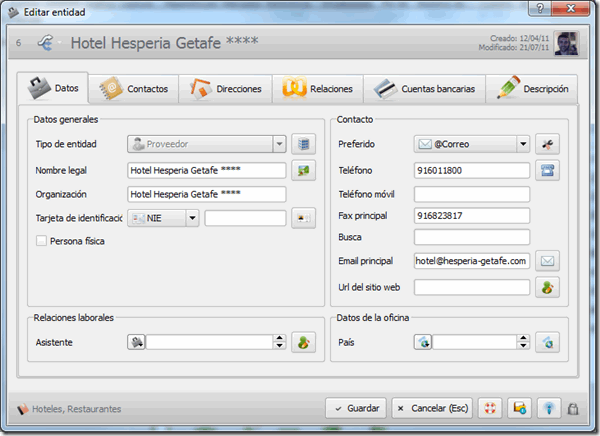Click the Fax principal field
Image resolution: width=600 pixels, height=436 pixels.
[472, 216]
